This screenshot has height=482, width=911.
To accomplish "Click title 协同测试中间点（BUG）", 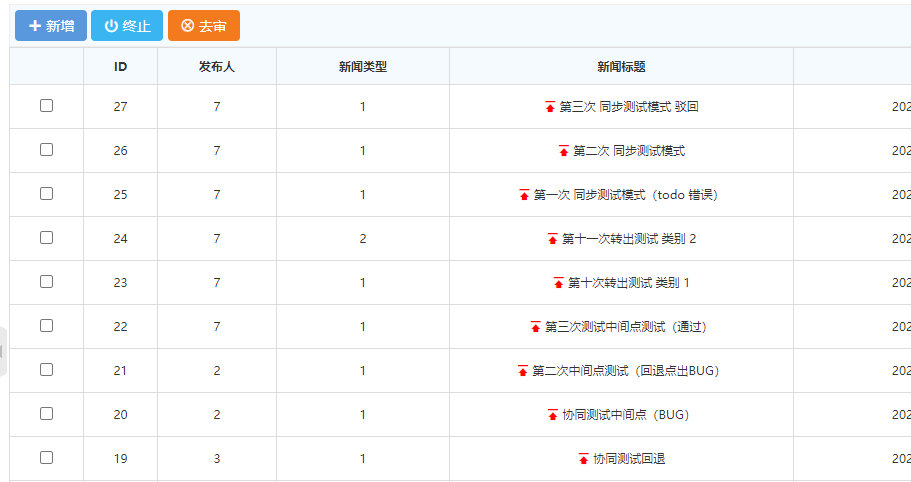I will (626, 415).
